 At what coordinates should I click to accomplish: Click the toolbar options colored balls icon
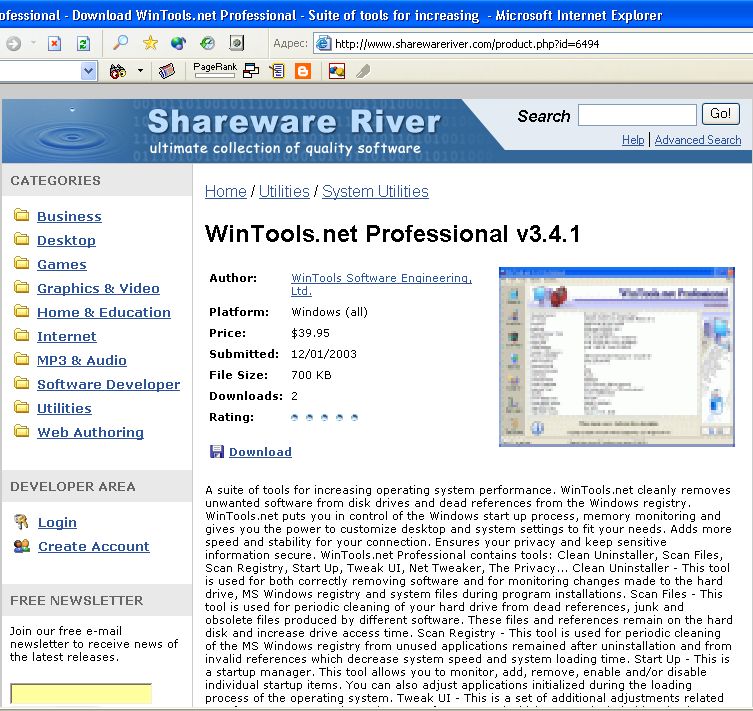(x=337, y=71)
